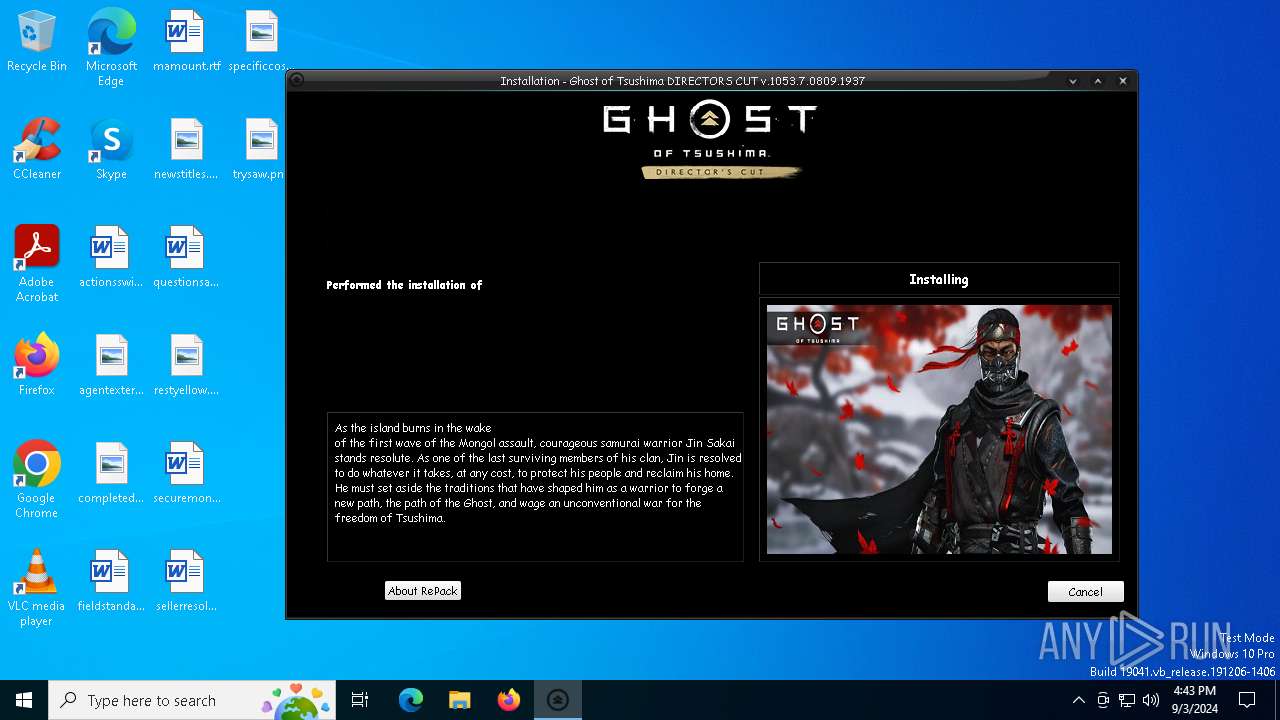Image resolution: width=1280 pixels, height=720 pixels.
Task: Open the clock showing 4:43 PM
Action: click(1194, 700)
